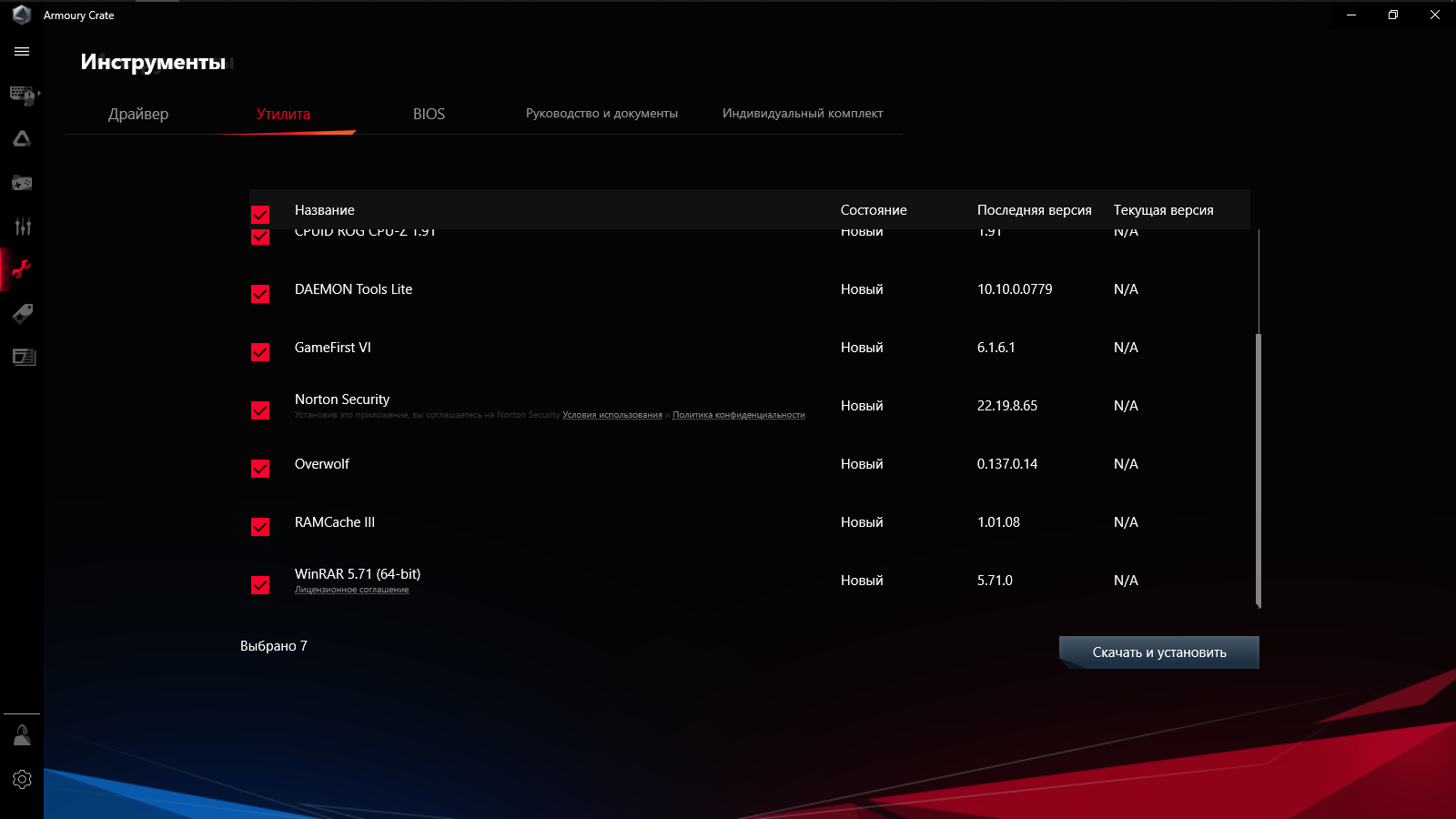Click the WinRAR 5.71 (64-bit) name
Viewport: 1456px width, 819px height.
[358, 574]
